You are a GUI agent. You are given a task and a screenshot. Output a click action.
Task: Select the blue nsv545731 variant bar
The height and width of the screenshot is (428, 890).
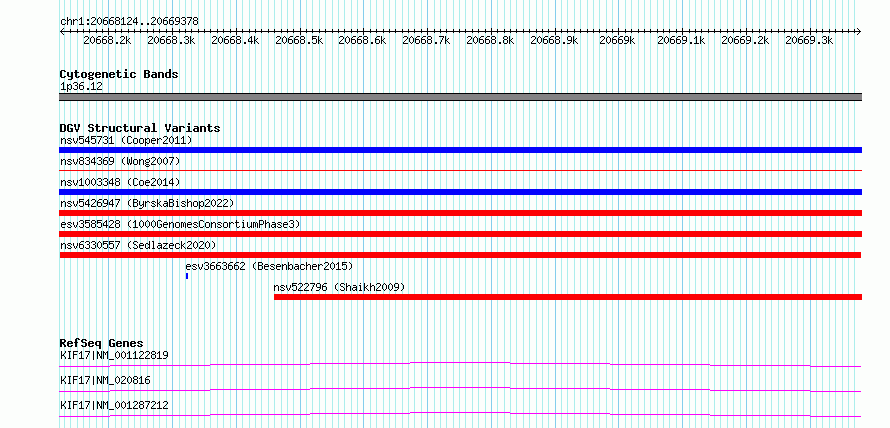(x=460, y=150)
